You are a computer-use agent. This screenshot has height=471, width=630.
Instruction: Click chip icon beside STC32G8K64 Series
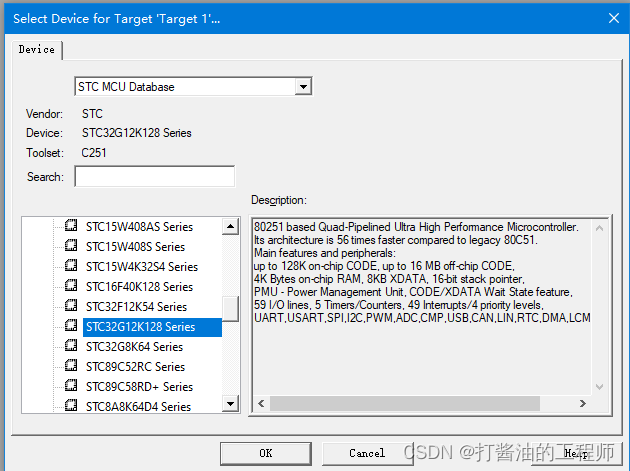click(71, 346)
